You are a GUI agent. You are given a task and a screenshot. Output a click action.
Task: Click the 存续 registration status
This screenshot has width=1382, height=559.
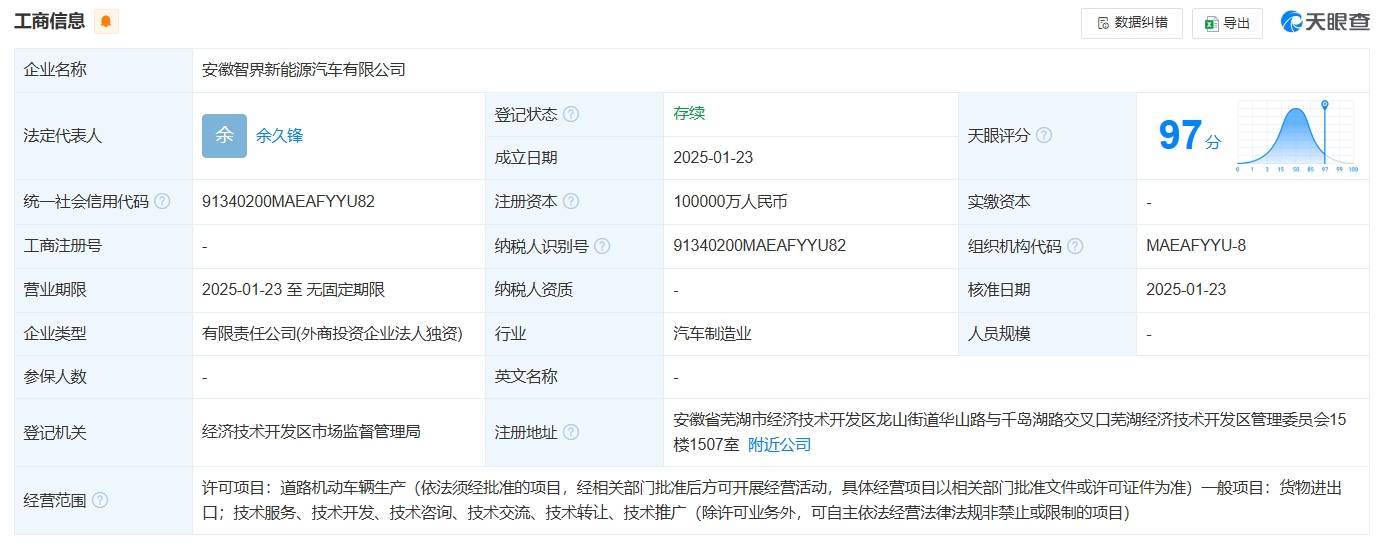pyautogui.click(x=689, y=113)
